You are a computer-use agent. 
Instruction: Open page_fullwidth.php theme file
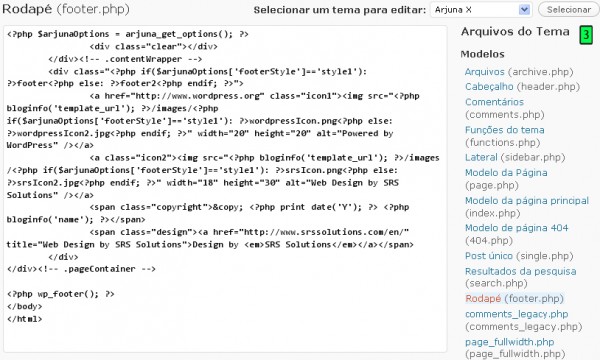[x=509, y=342]
